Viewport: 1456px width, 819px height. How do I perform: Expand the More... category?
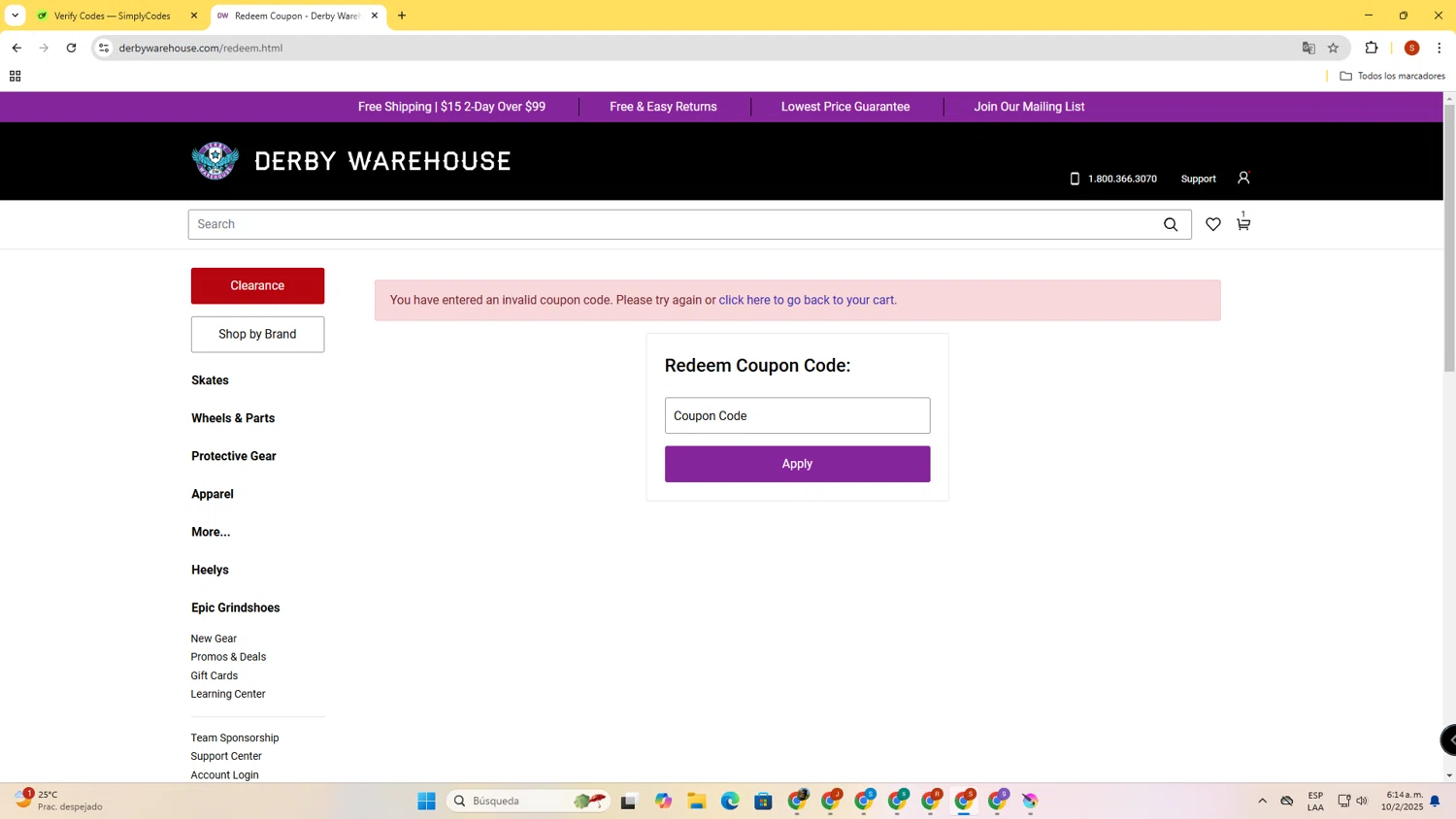tap(211, 532)
